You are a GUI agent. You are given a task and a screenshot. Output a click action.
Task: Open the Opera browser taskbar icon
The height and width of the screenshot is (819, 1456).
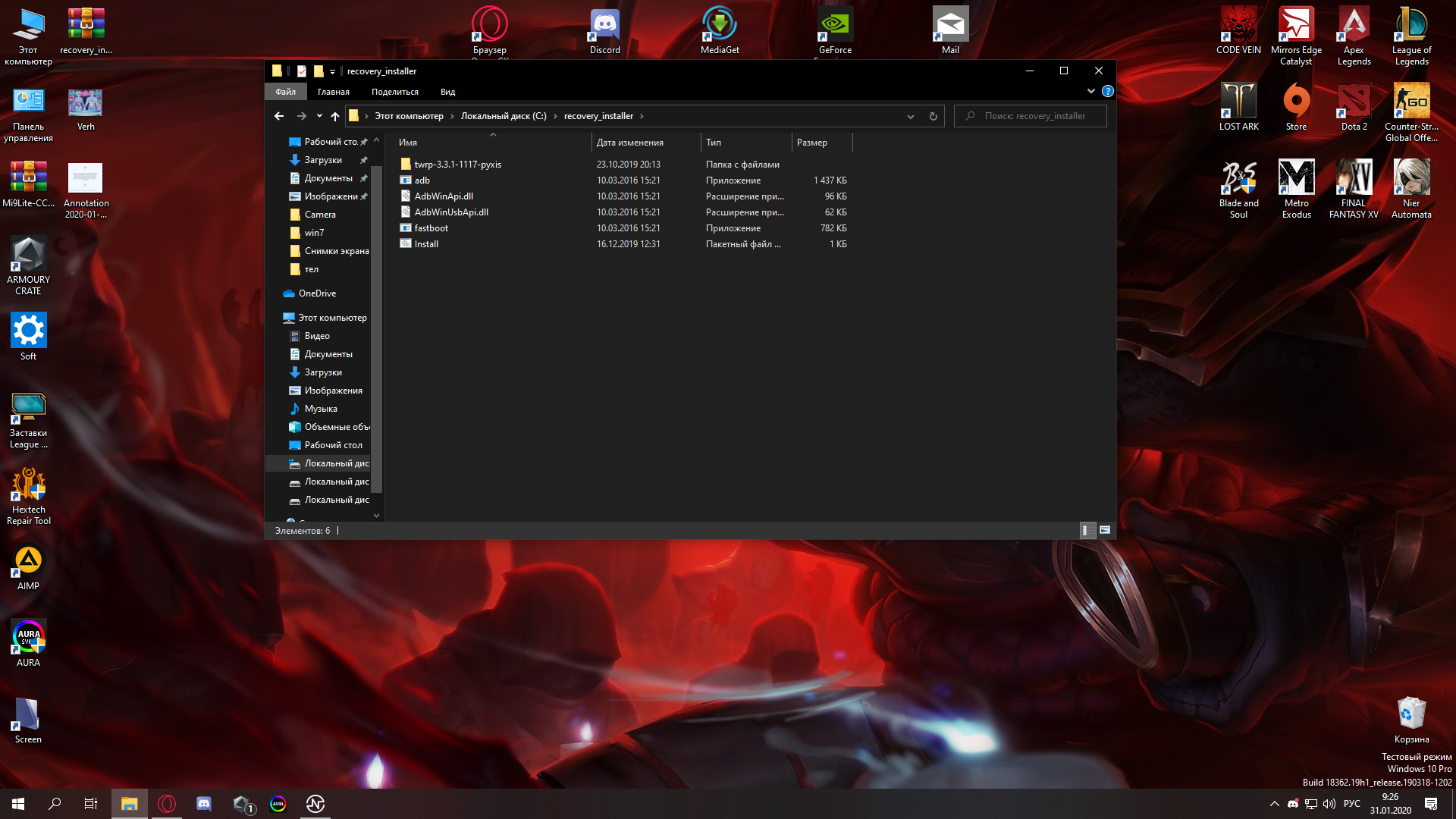point(167,804)
